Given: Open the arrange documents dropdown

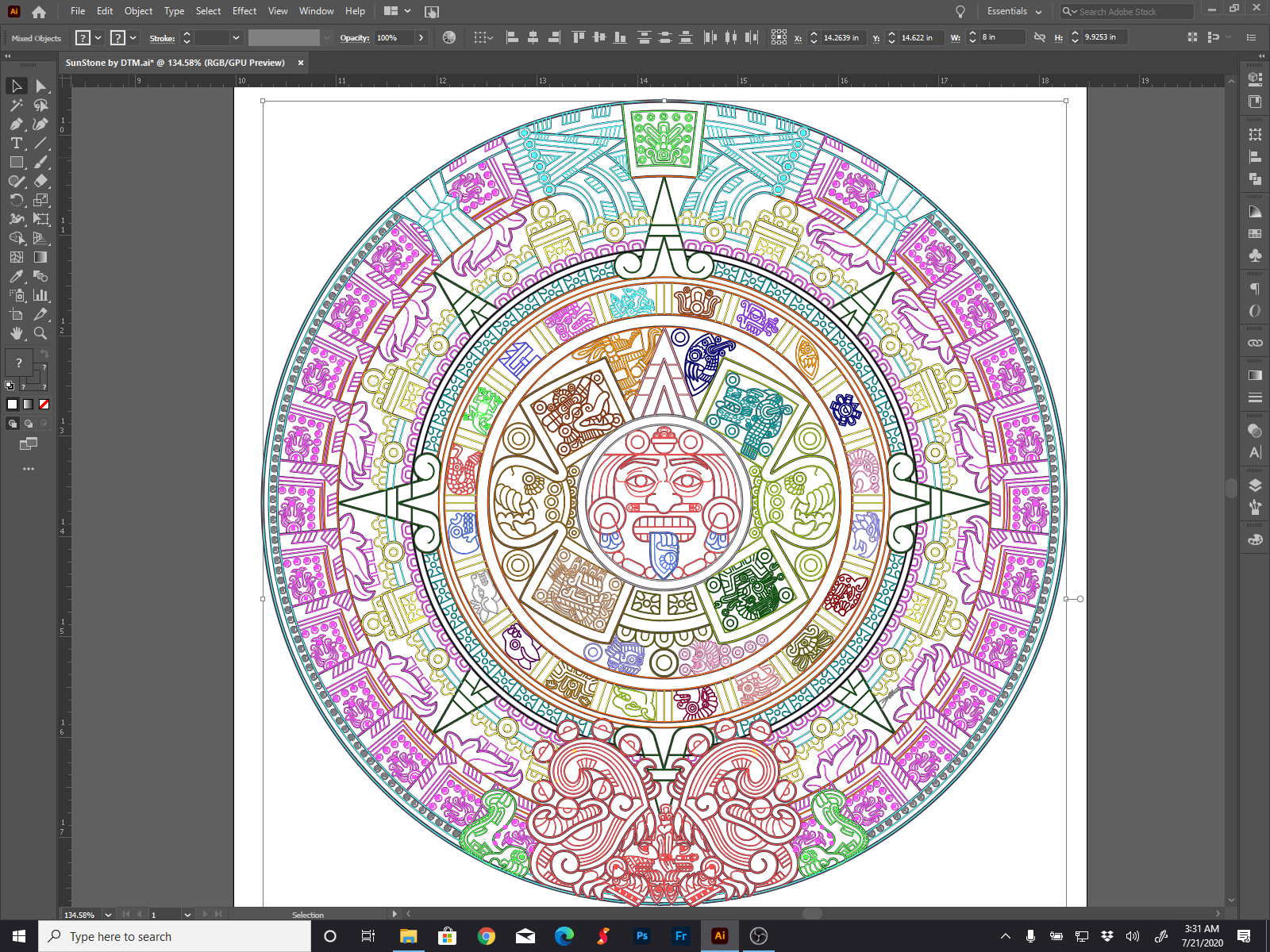Looking at the screenshot, I should coord(398,11).
